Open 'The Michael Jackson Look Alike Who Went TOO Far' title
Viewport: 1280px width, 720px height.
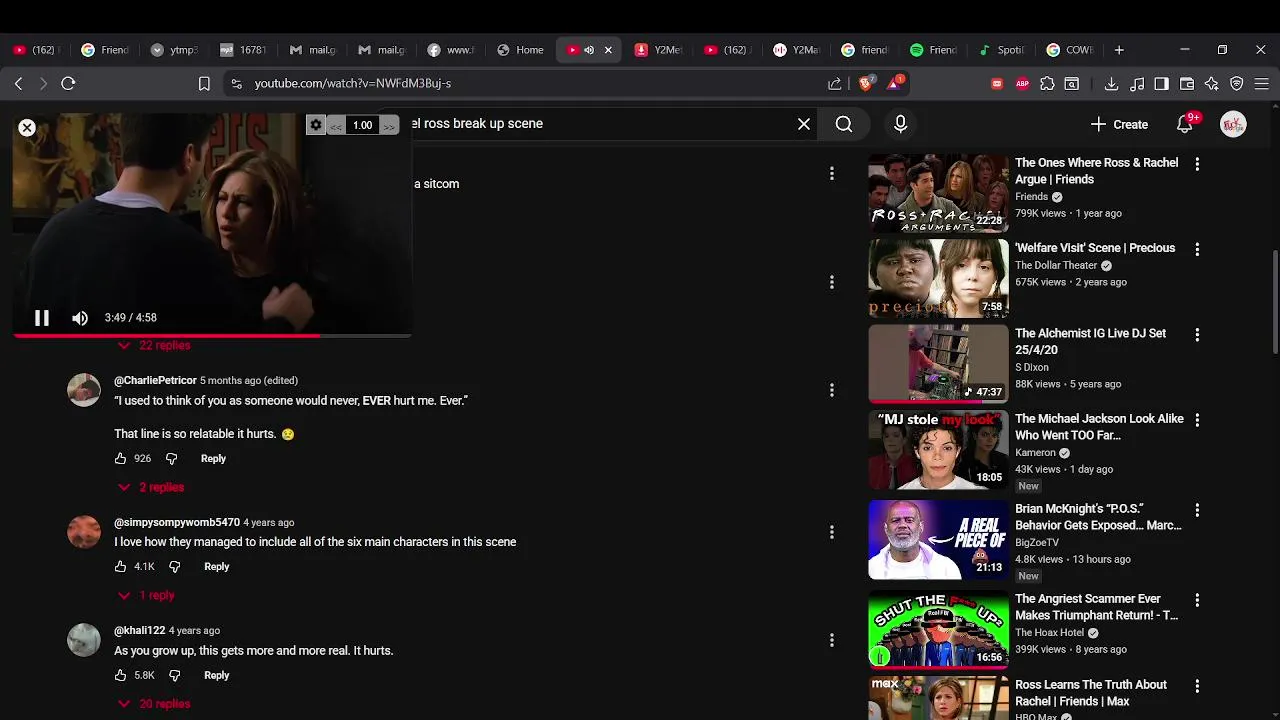point(1099,427)
